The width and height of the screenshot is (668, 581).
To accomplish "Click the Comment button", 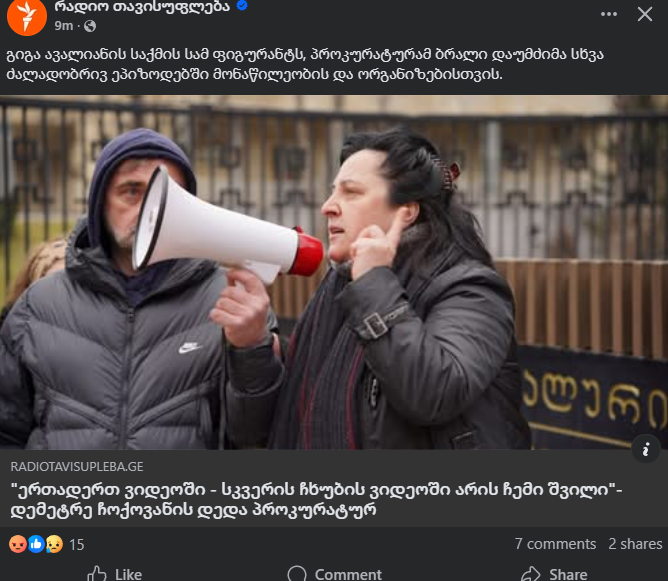I will (335, 574).
